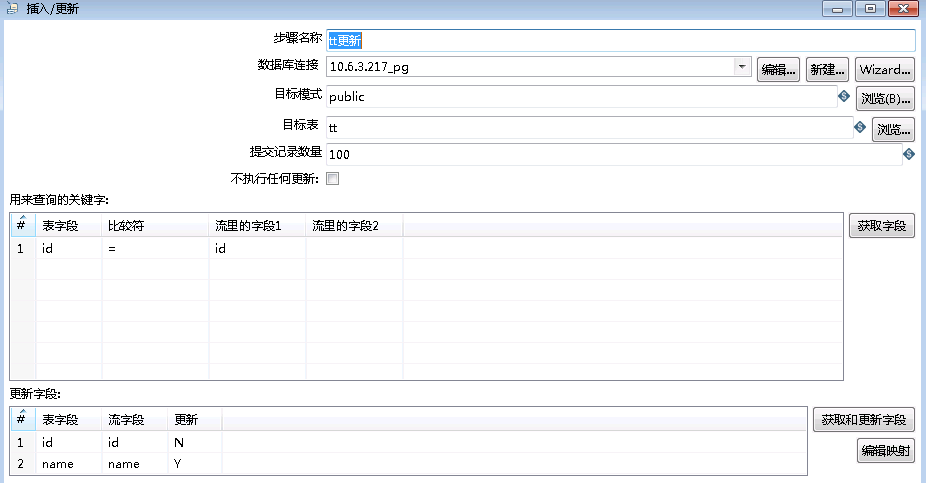Click the variable icon beside 目标表 field
926x483 pixels.
tap(860, 126)
